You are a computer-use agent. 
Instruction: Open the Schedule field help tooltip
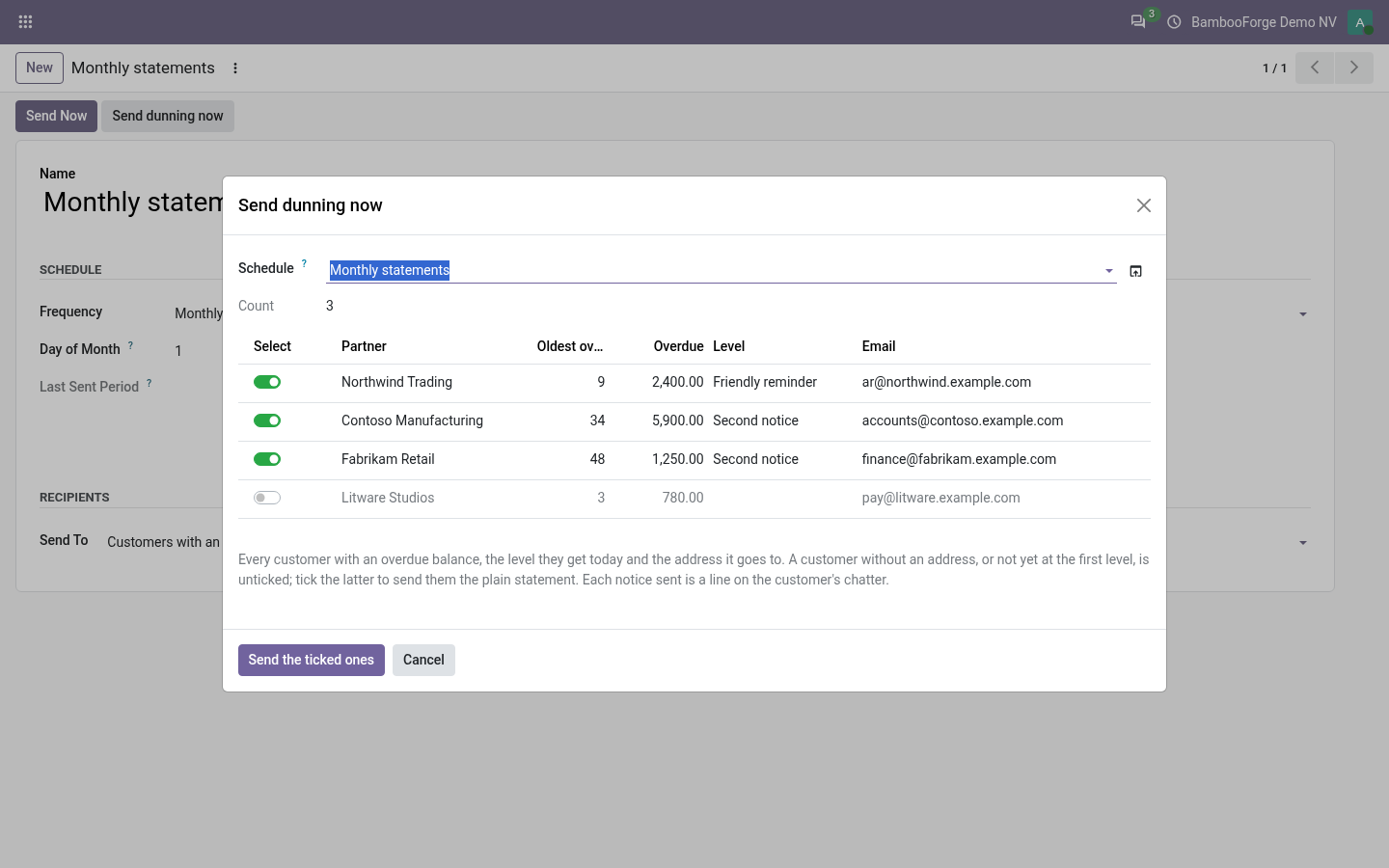point(304,263)
